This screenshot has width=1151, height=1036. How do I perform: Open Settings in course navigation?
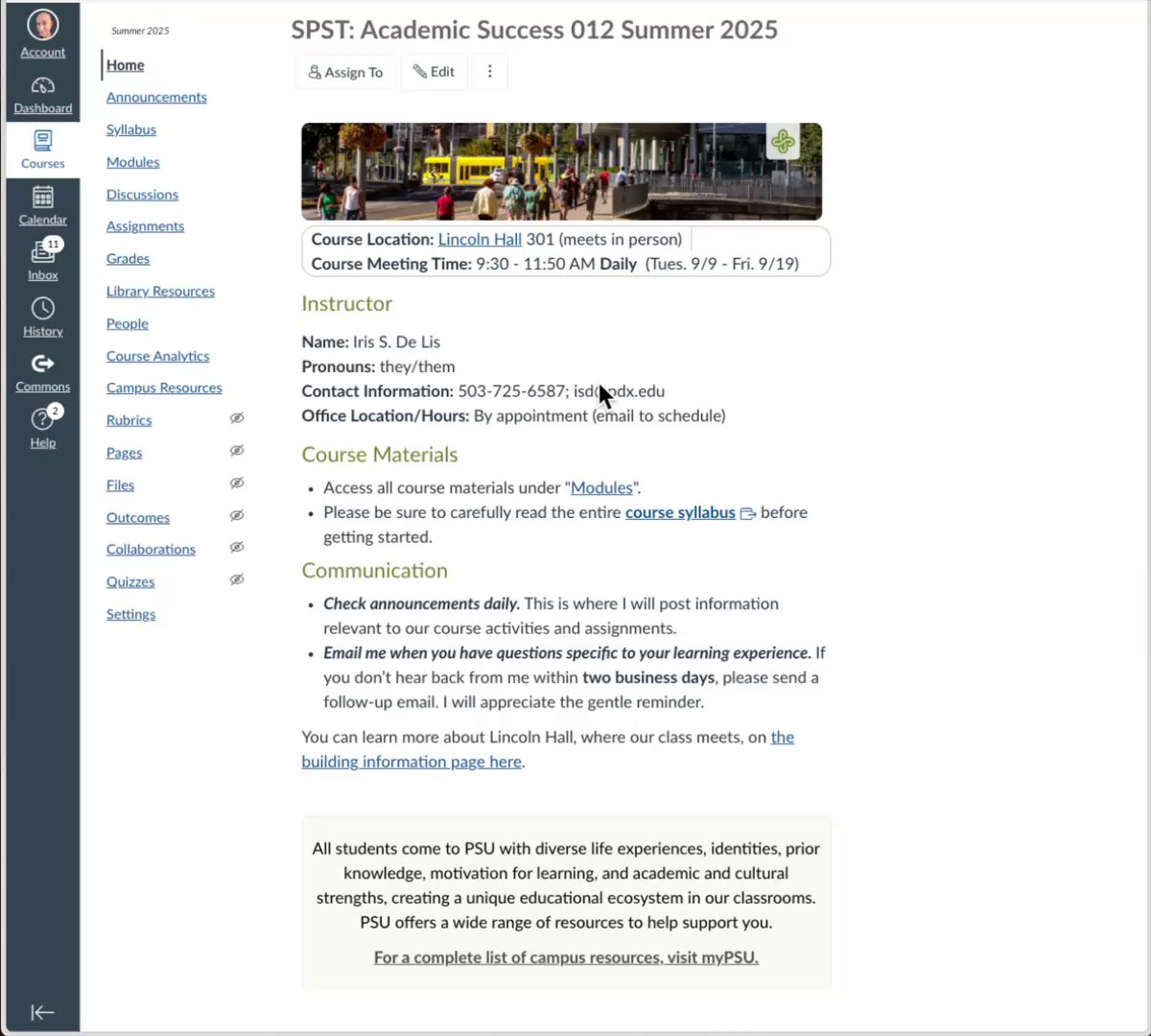pos(130,615)
